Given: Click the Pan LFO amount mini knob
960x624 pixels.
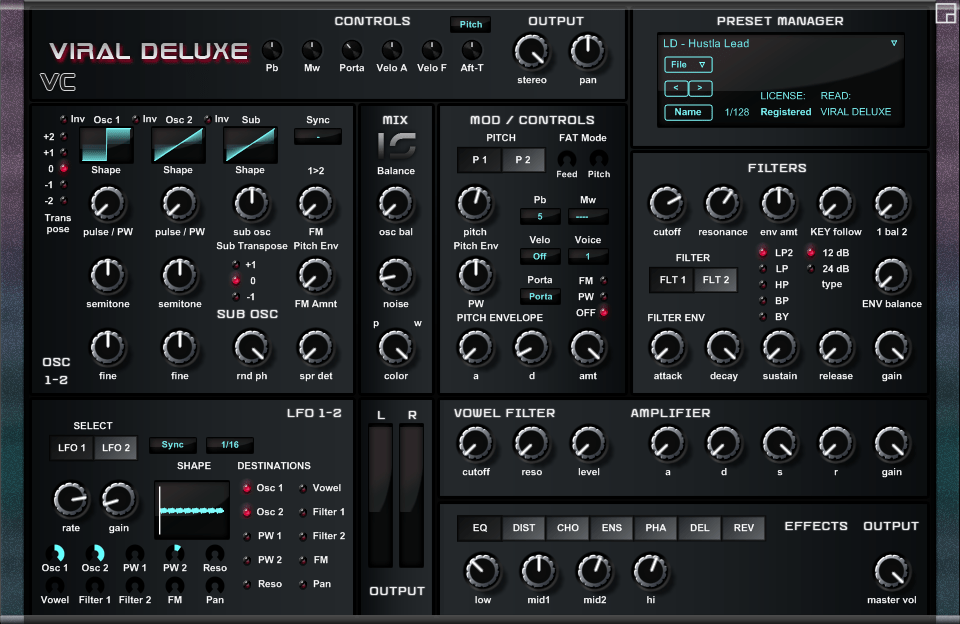Looking at the screenshot, I should (x=215, y=585).
